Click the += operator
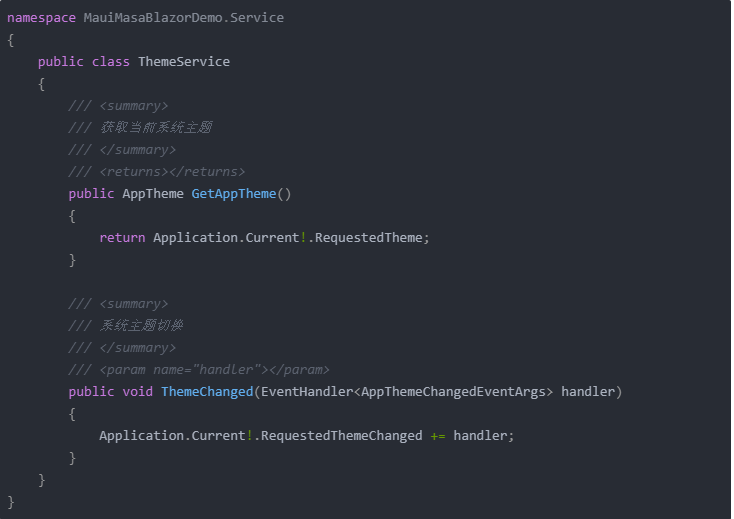The height and width of the screenshot is (519, 734). point(438,436)
